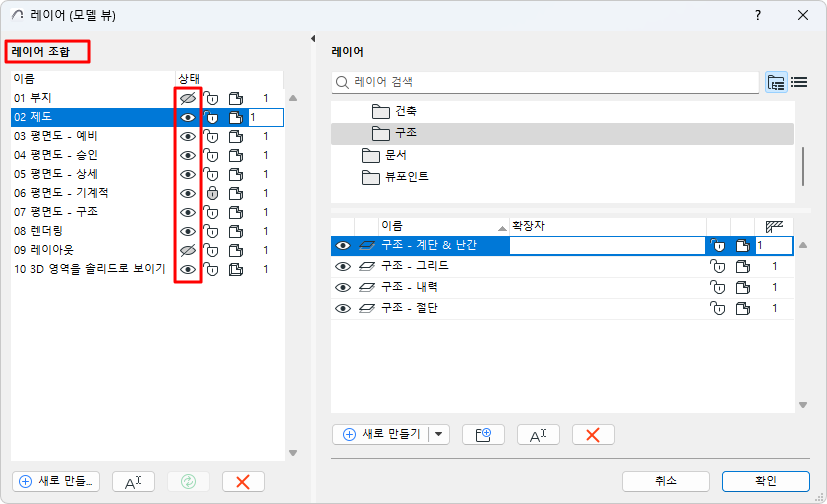
Task: Click solid/wireframe icon of 01 부지 row
Action: pyautogui.click(x=236, y=98)
